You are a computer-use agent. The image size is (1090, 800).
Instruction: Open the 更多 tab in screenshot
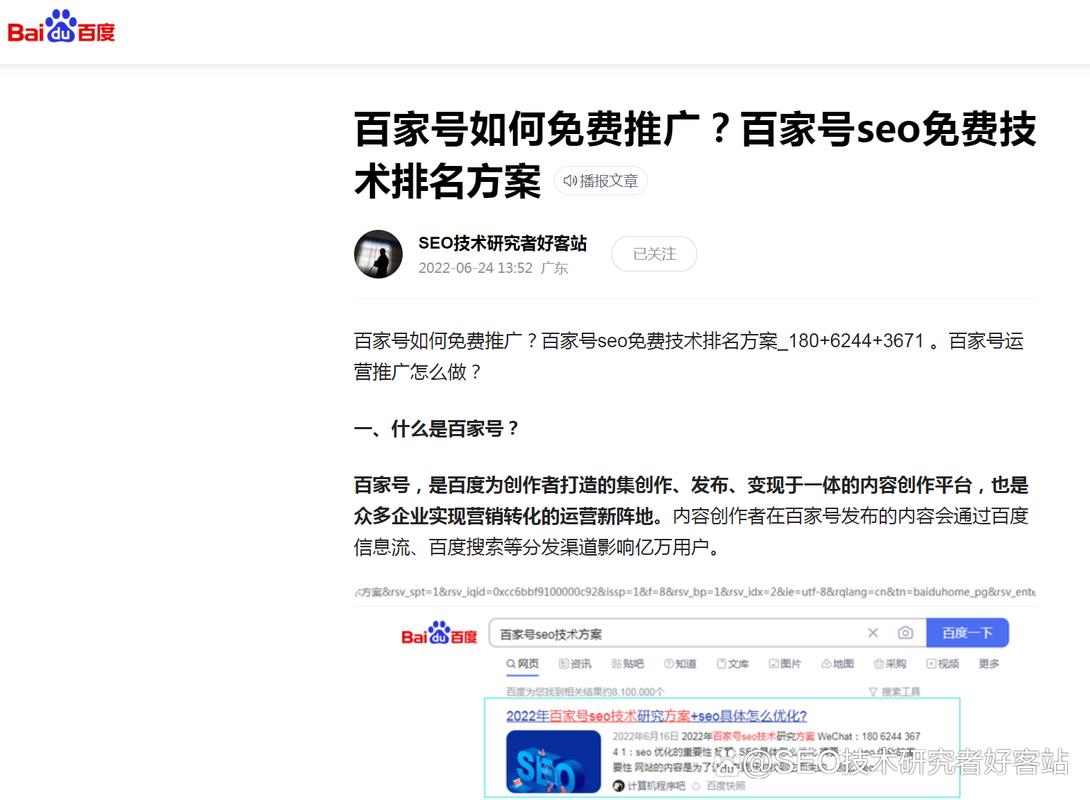click(989, 664)
